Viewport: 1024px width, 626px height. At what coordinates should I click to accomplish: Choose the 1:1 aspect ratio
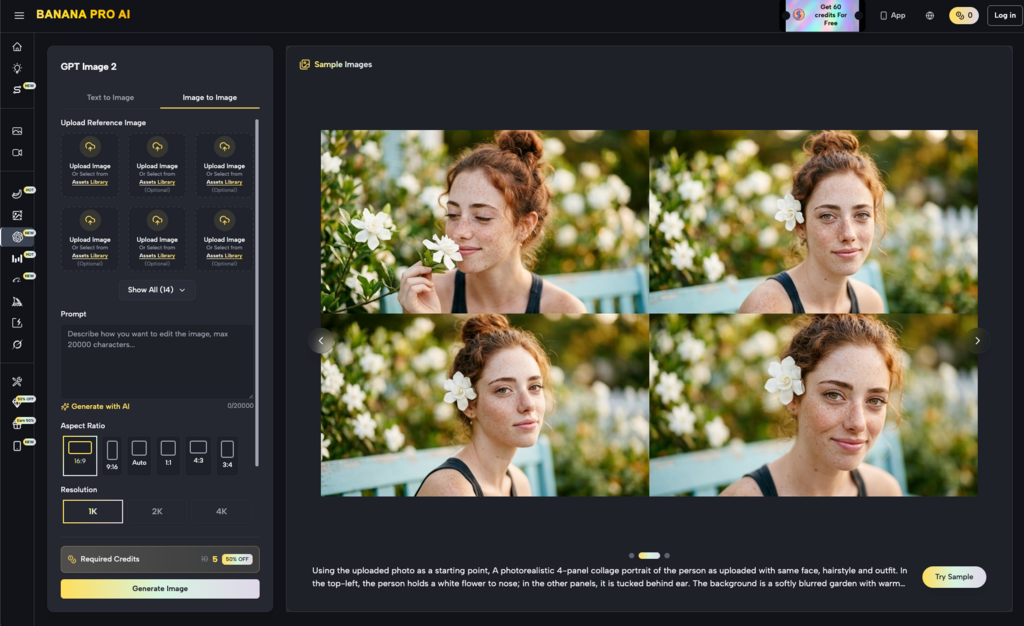point(168,455)
